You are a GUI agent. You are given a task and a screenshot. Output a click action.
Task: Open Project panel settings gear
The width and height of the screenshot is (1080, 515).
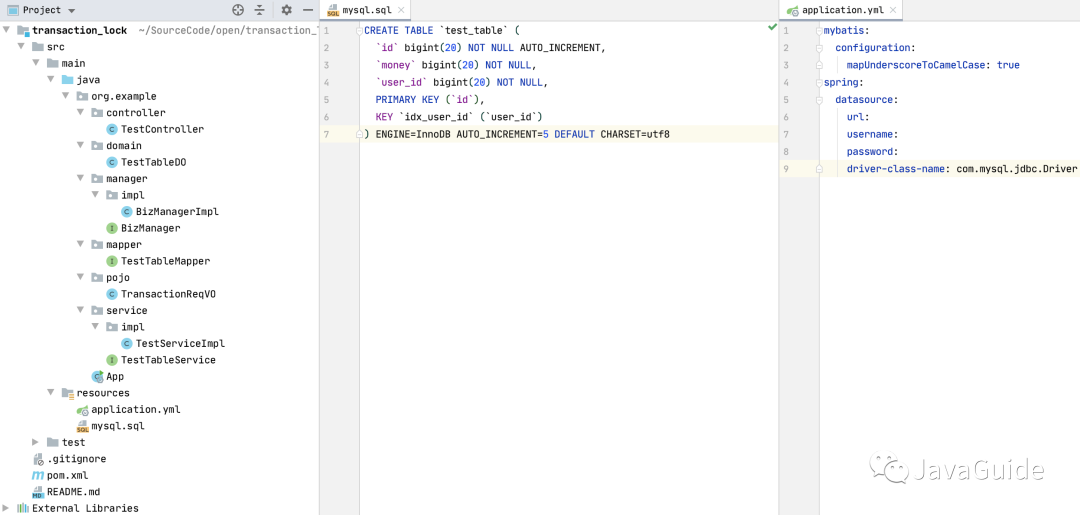pyautogui.click(x=287, y=10)
